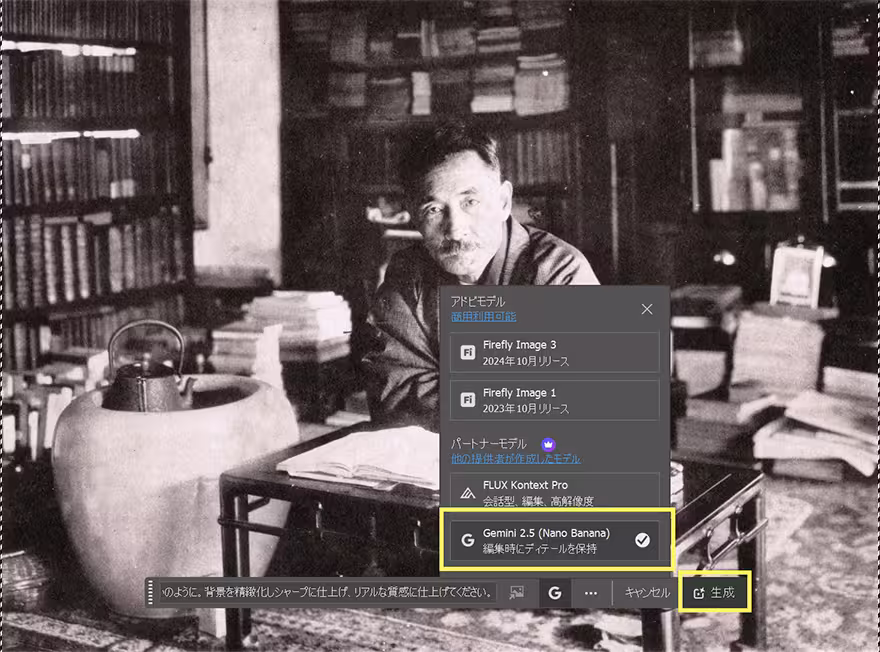Open the three-dot more options menu
Viewport: 880px width, 652px height.
pyautogui.click(x=590, y=592)
